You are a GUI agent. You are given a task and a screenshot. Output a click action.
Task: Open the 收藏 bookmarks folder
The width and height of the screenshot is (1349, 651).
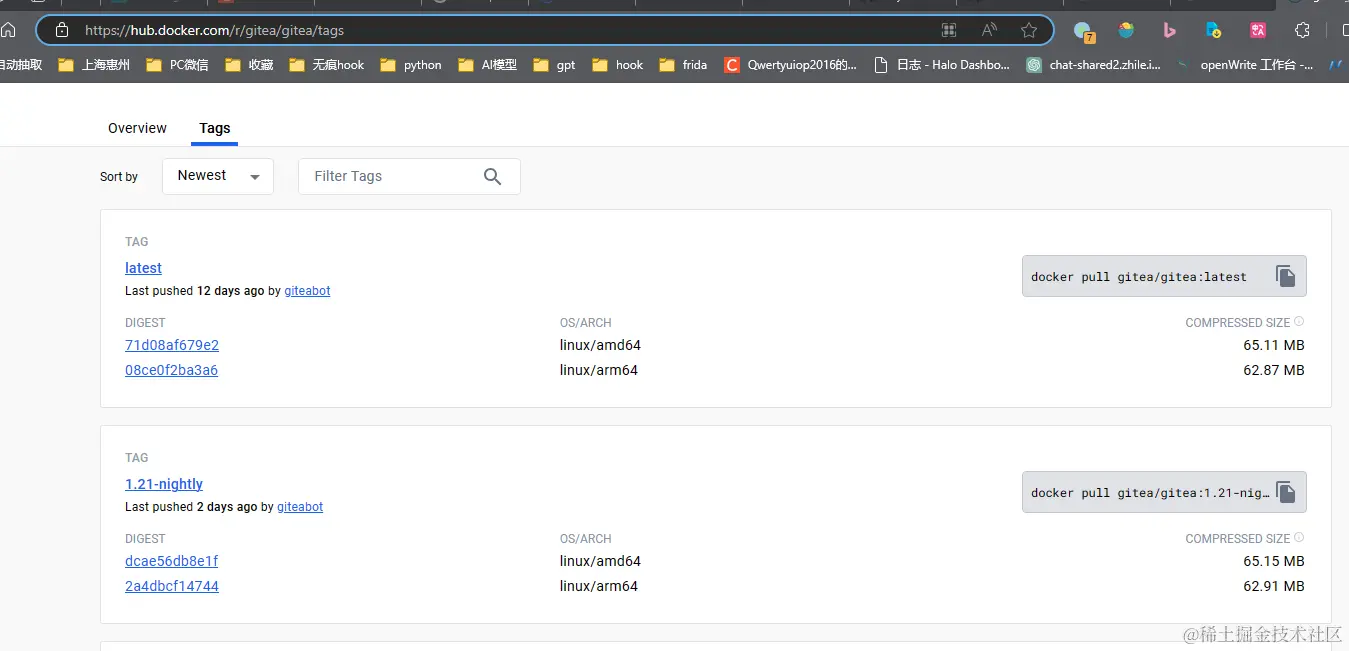(x=249, y=65)
